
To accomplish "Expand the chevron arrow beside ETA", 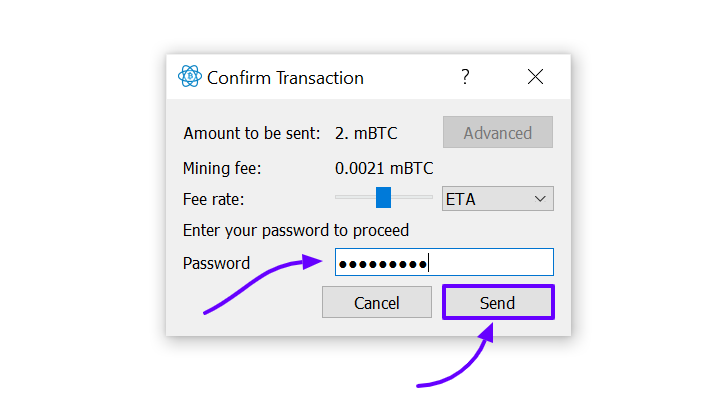I will (x=540, y=199).
